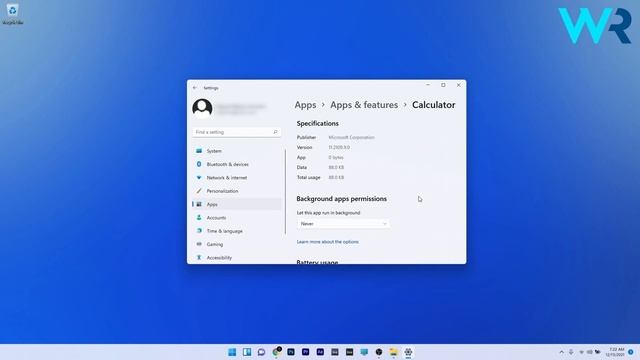Open the network tray icon

[x=581, y=352]
